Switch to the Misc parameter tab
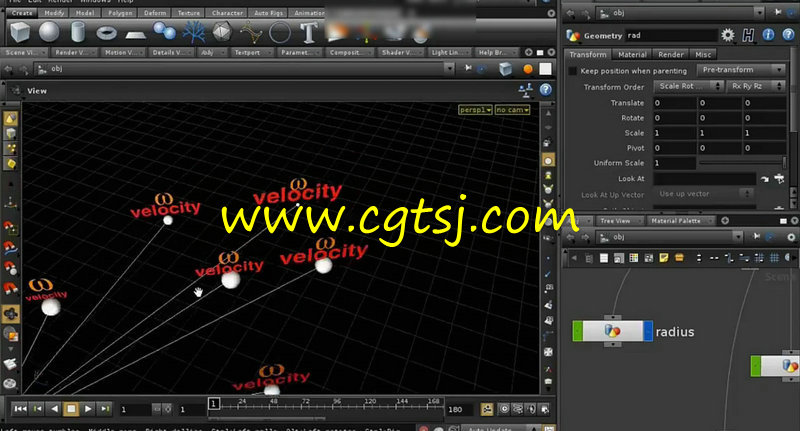 (x=703, y=55)
